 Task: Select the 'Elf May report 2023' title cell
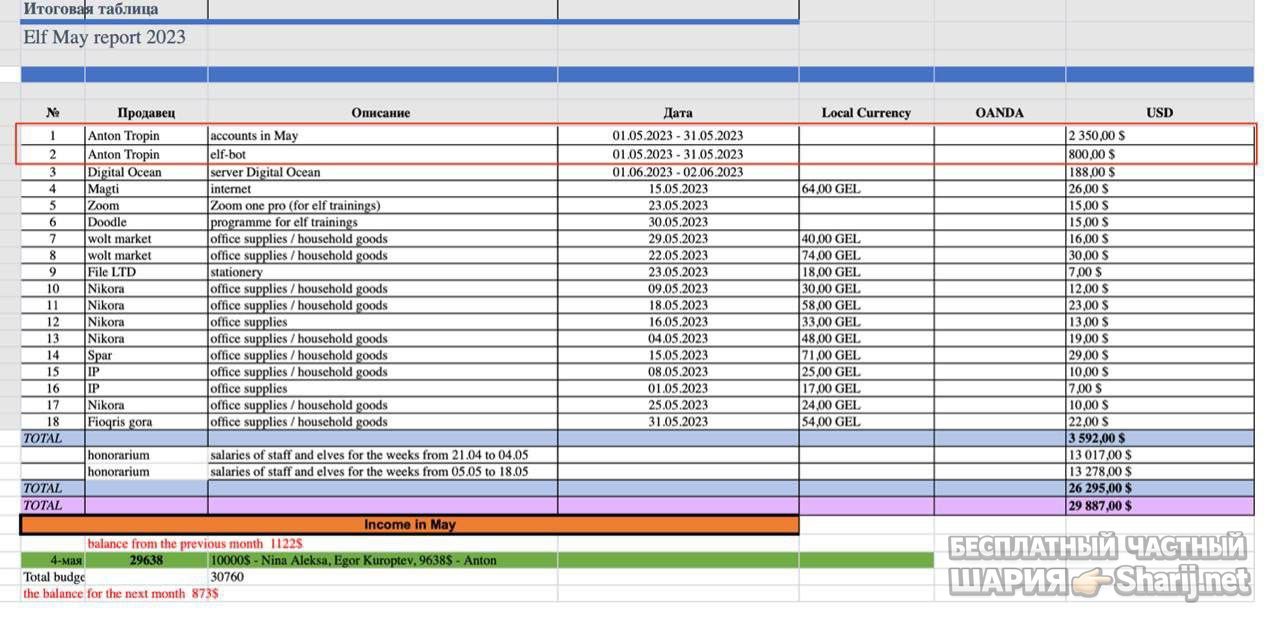pyautogui.click(x=104, y=37)
